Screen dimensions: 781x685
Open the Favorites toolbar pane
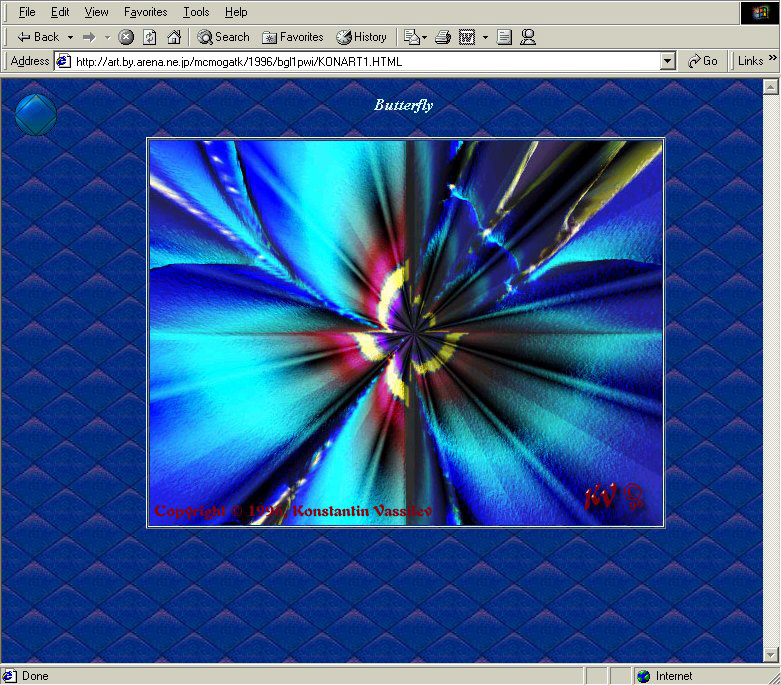click(x=292, y=37)
